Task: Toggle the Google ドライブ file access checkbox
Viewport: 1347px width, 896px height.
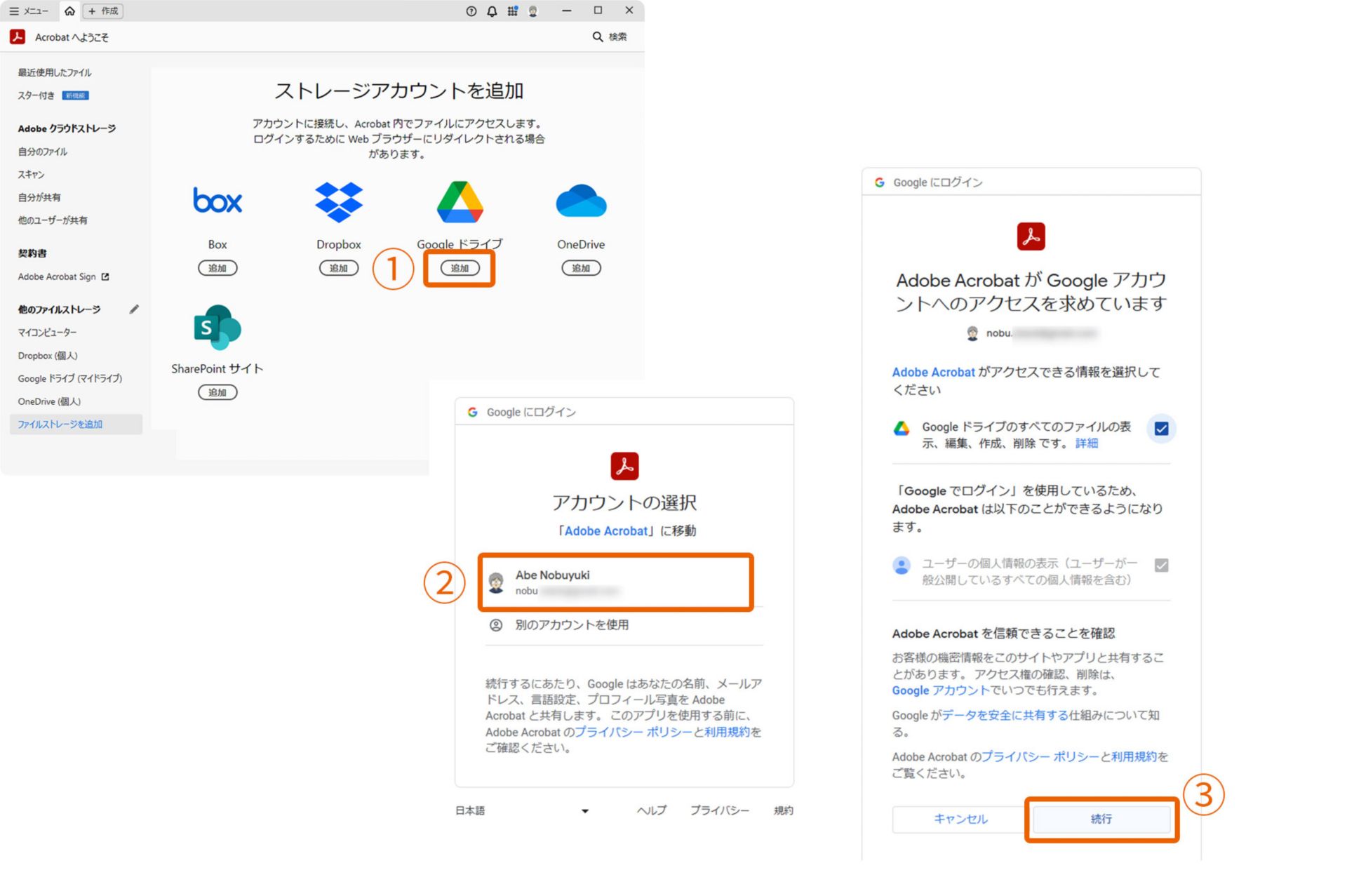Action: [1162, 428]
